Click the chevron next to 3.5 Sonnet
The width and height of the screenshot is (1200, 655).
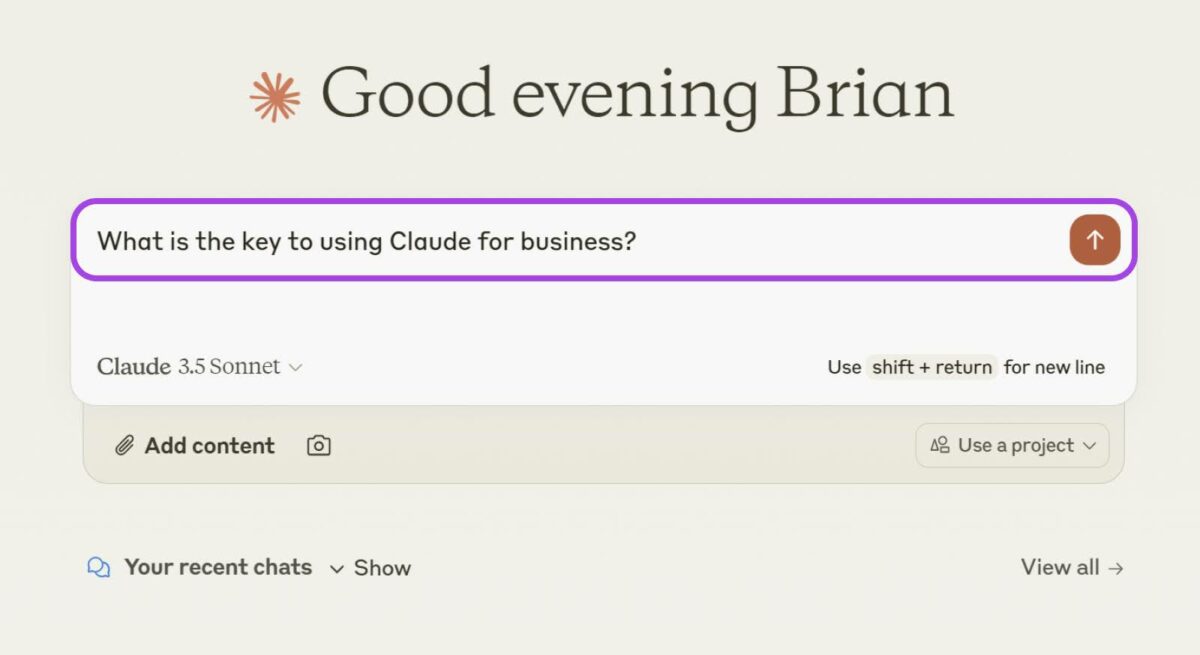295,368
